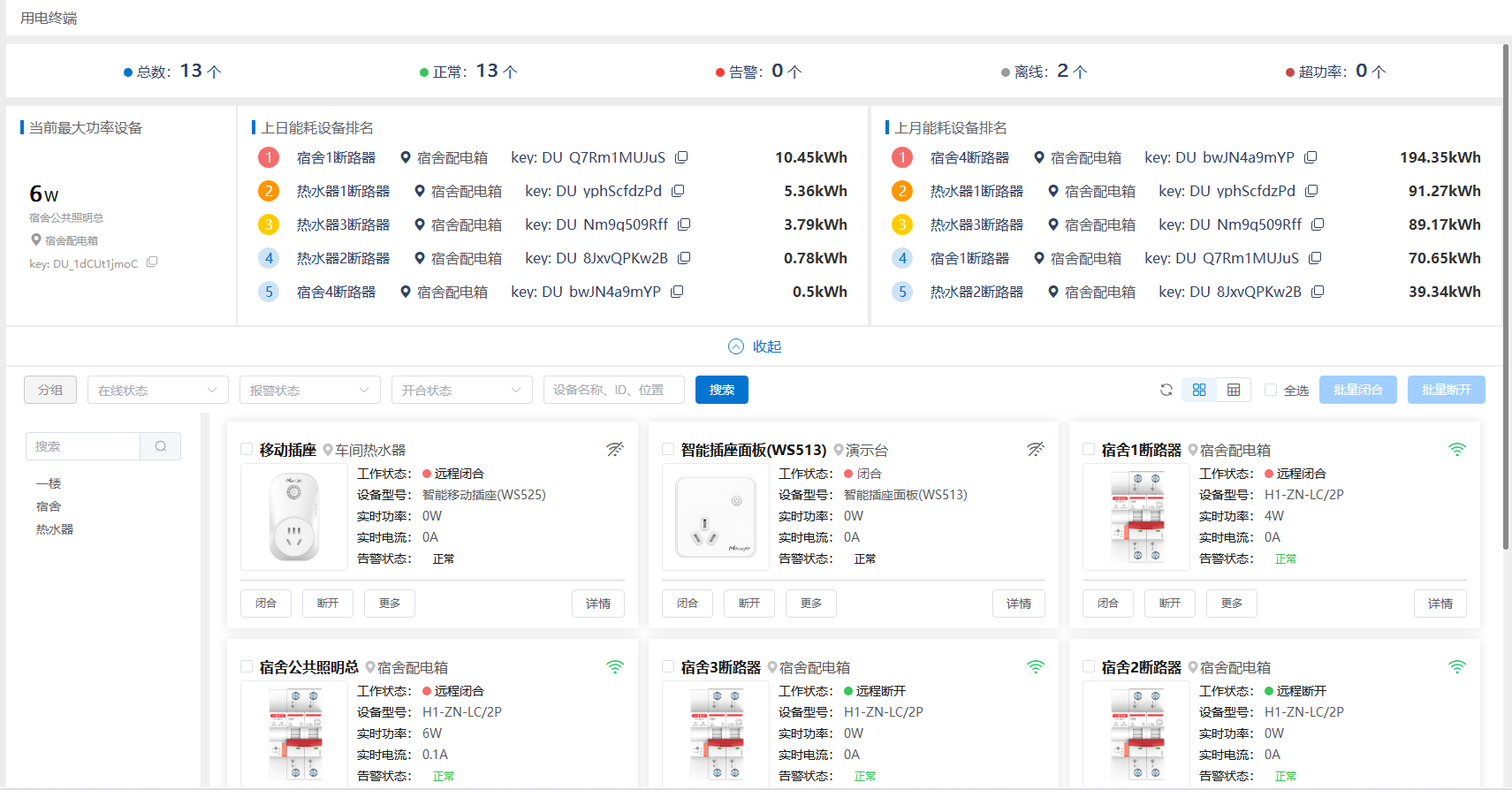The image size is (1512, 790).
Task: Copy key DU_1dCUt1jmoC of max power device
Action: (152, 262)
